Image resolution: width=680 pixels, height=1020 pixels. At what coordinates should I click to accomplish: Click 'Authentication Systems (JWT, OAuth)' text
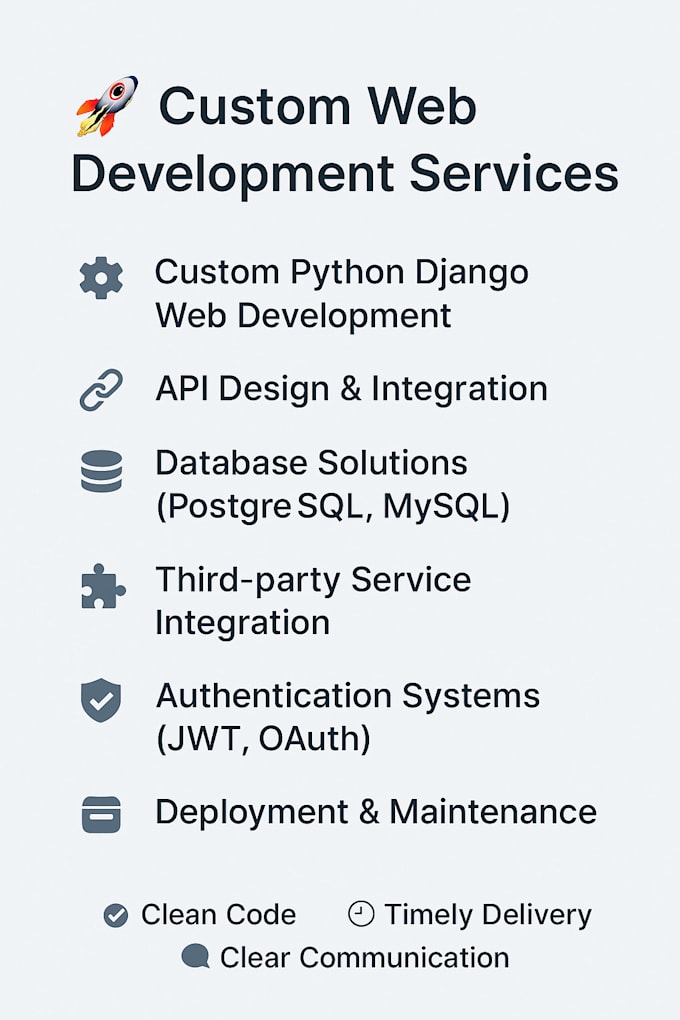347,718
